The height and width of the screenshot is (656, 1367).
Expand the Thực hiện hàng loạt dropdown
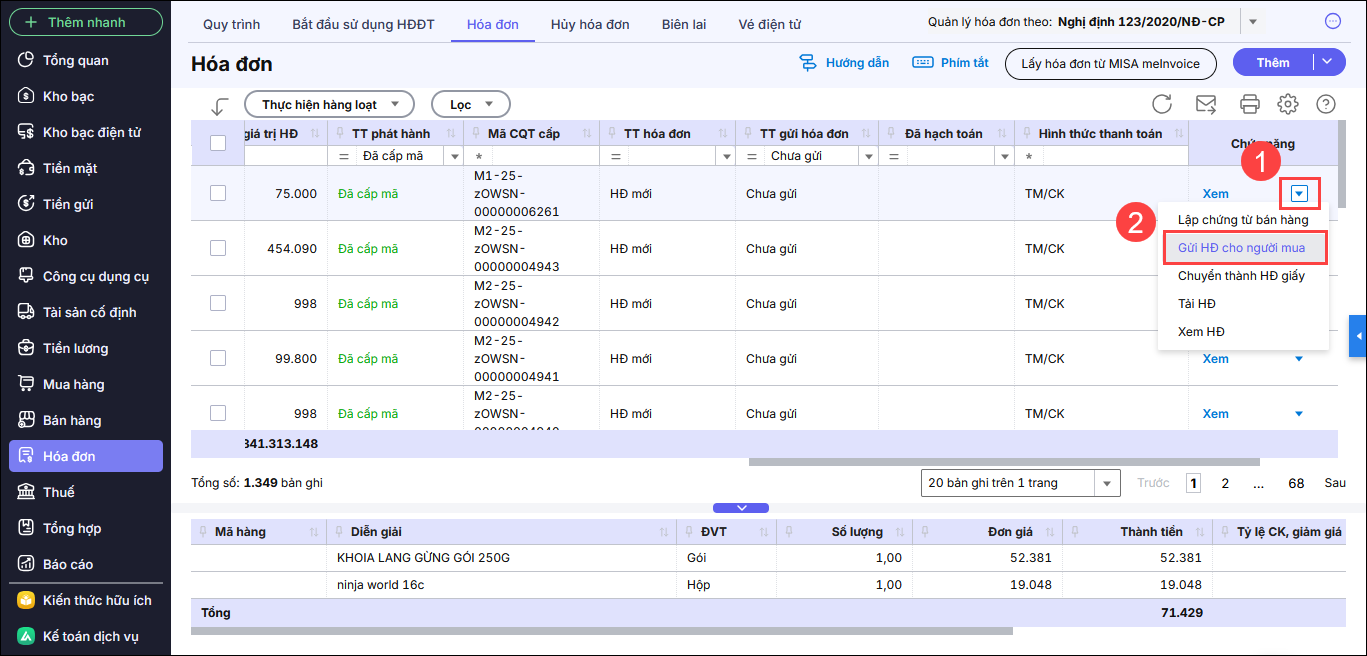coord(329,104)
